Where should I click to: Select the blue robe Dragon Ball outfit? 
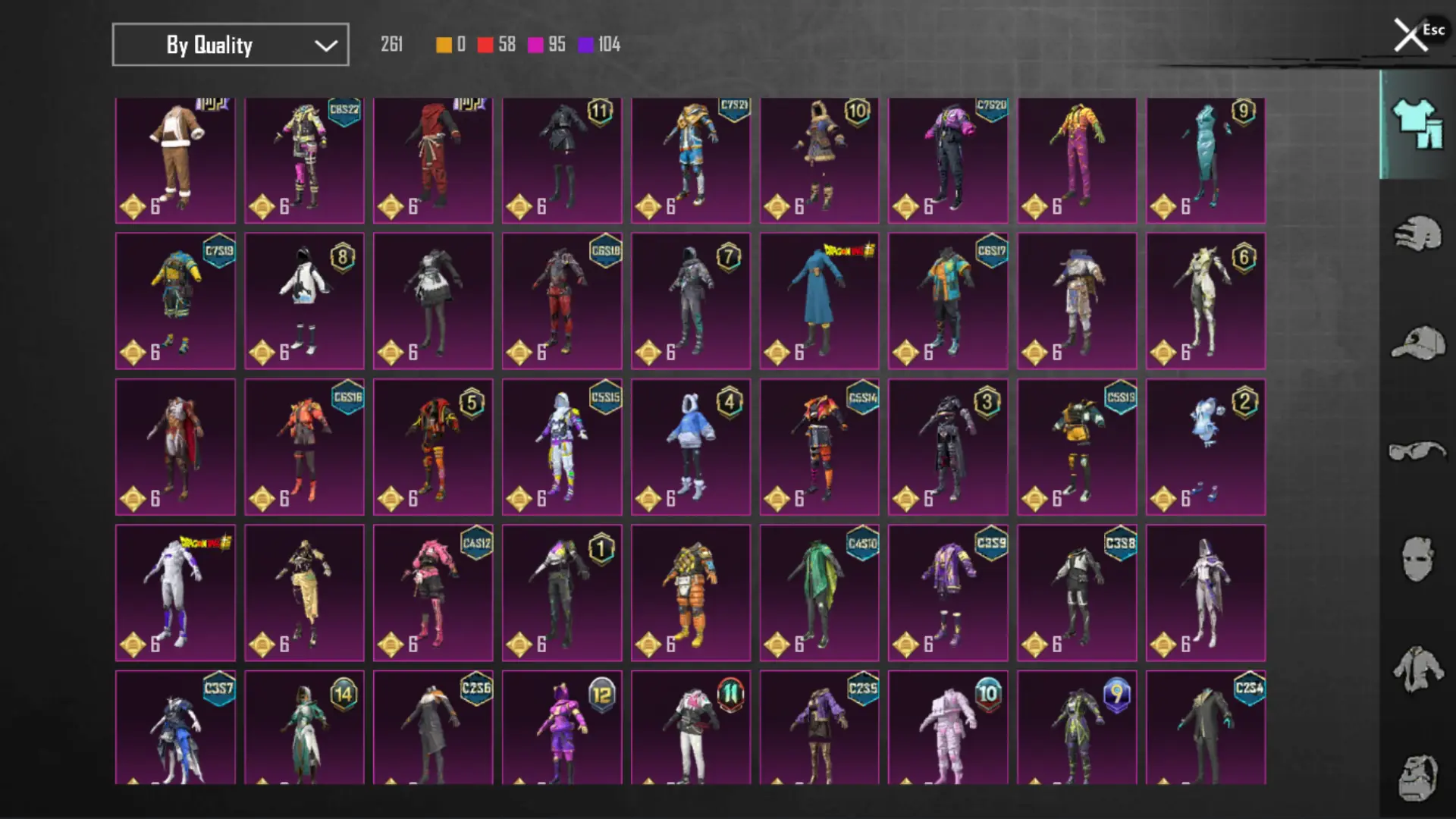[x=819, y=301]
